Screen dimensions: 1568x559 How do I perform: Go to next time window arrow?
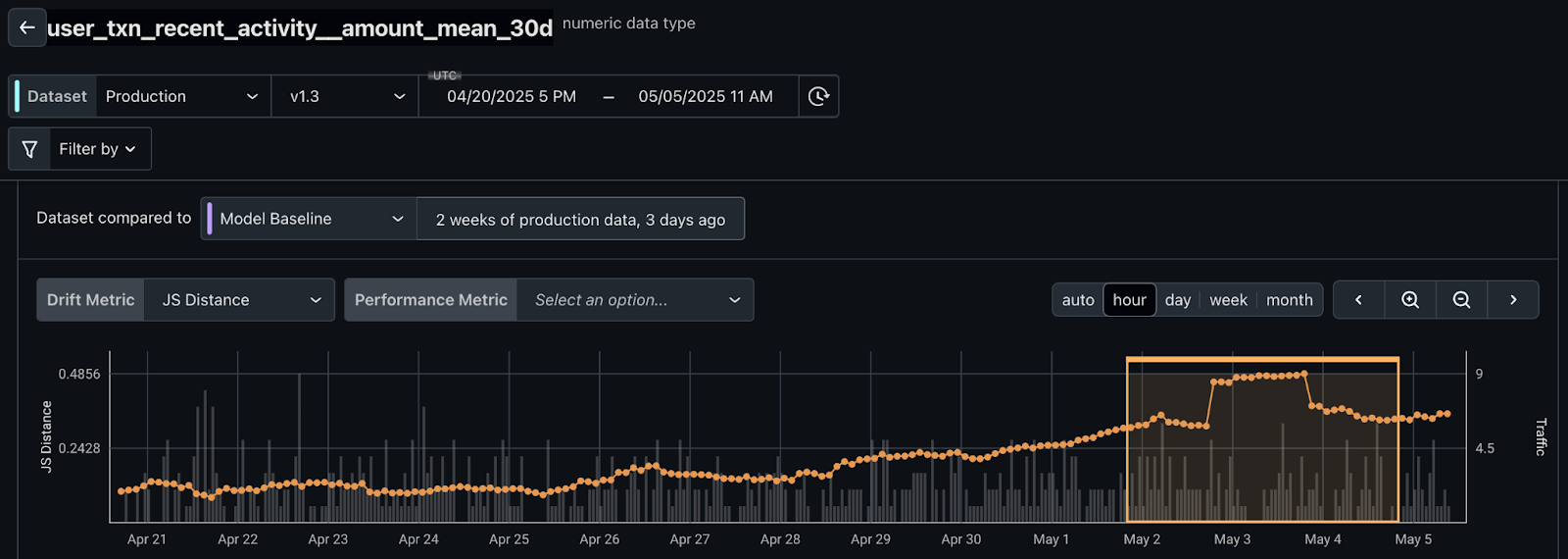[1513, 300]
